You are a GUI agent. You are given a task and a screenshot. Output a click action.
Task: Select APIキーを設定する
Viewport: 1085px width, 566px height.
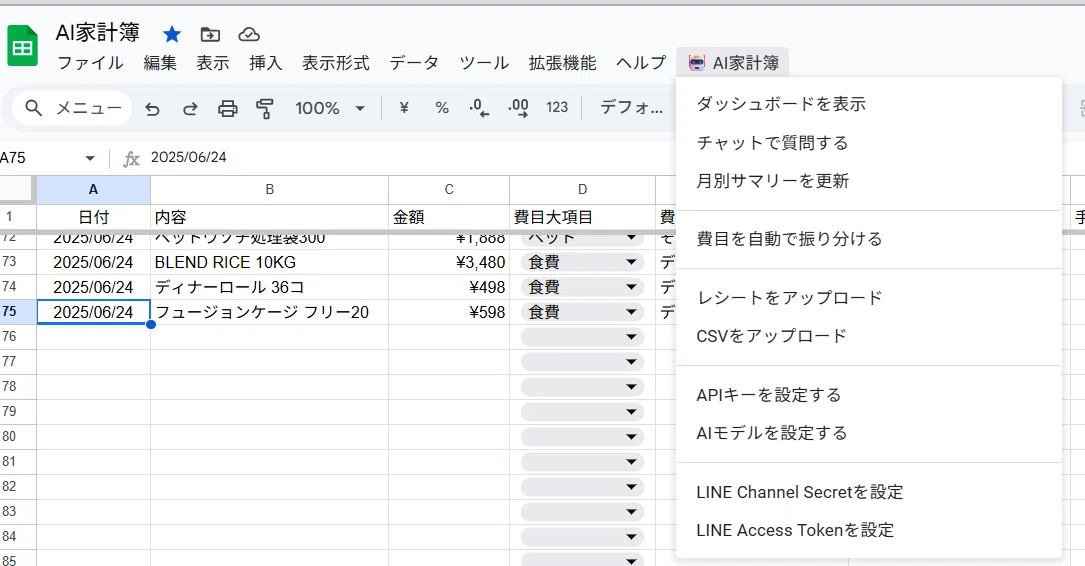(868, 395)
